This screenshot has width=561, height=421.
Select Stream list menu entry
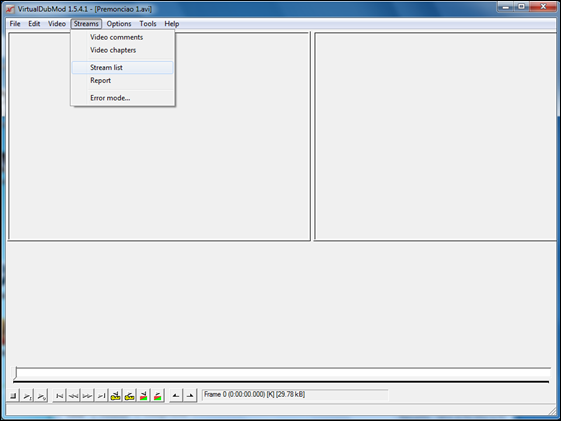[122, 68]
